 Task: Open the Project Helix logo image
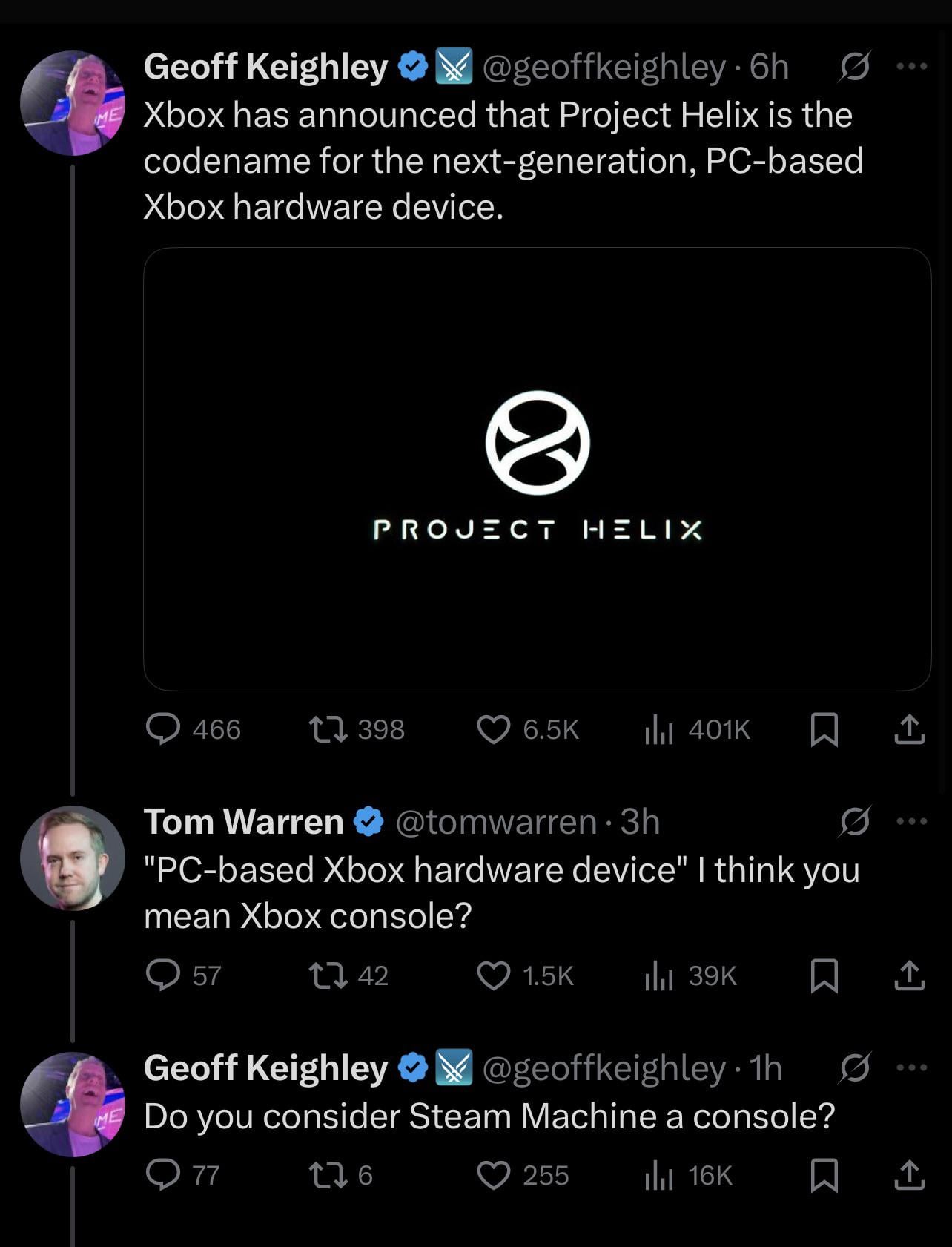(538, 469)
